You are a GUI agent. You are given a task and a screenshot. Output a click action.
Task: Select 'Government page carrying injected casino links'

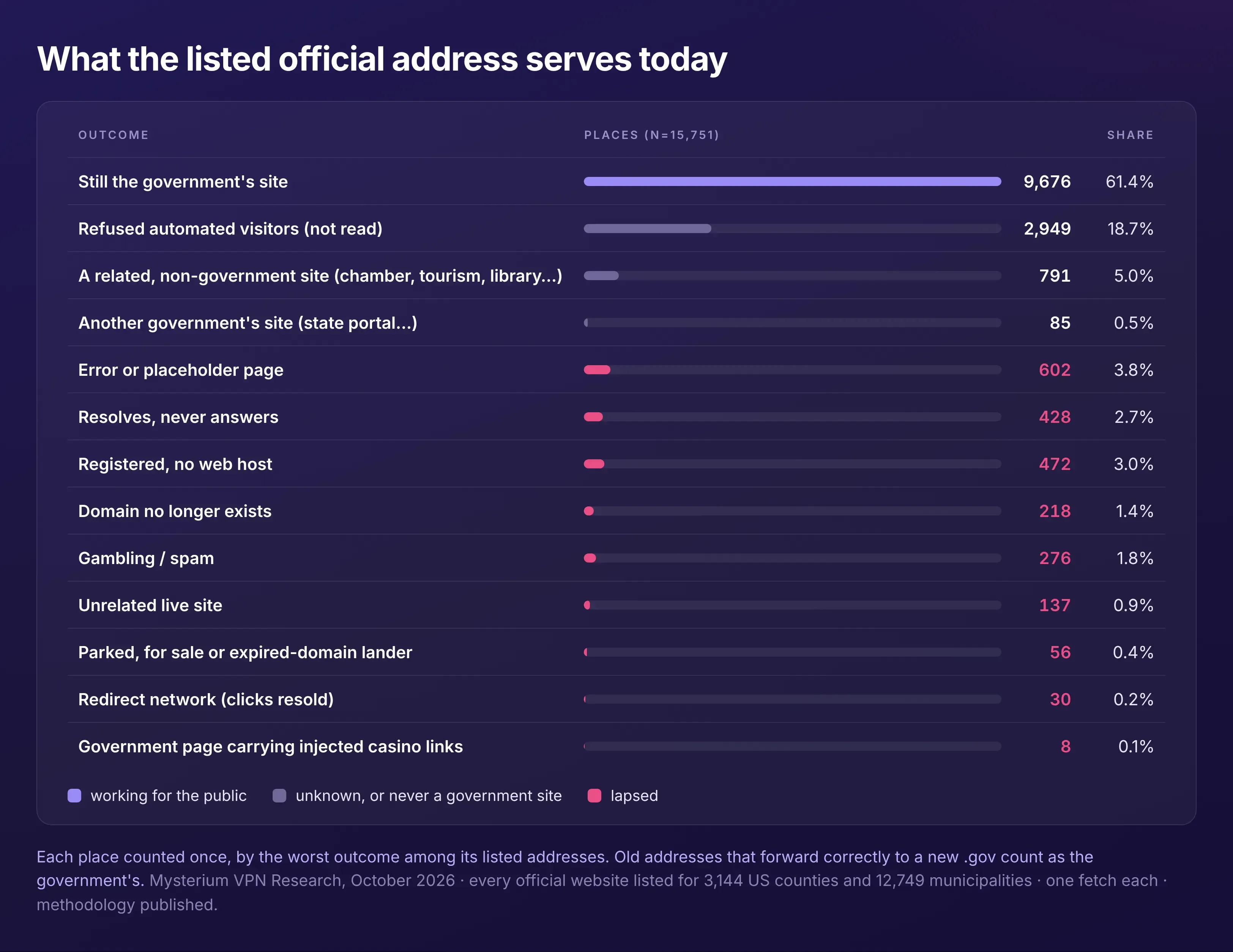coord(270,747)
